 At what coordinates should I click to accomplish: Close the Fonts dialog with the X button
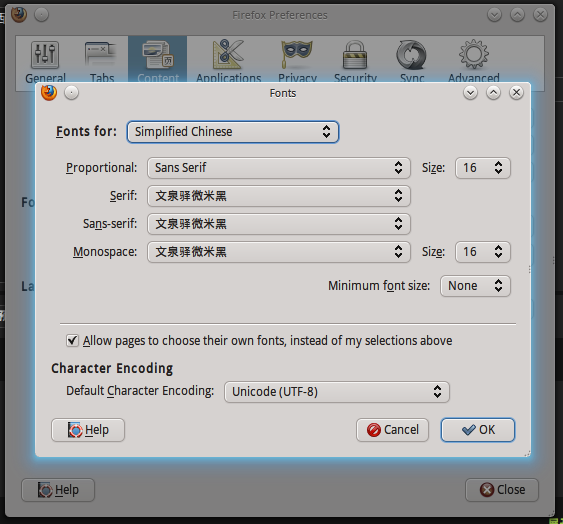click(516, 93)
